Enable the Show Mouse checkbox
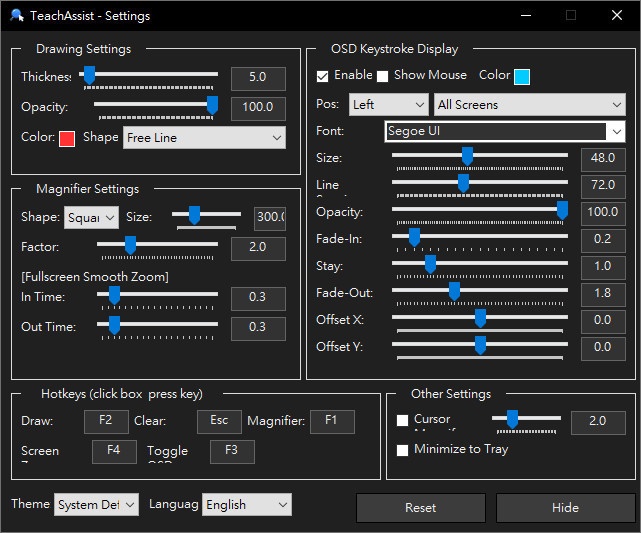This screenshot has height=533, width=641. pos(382,76)
